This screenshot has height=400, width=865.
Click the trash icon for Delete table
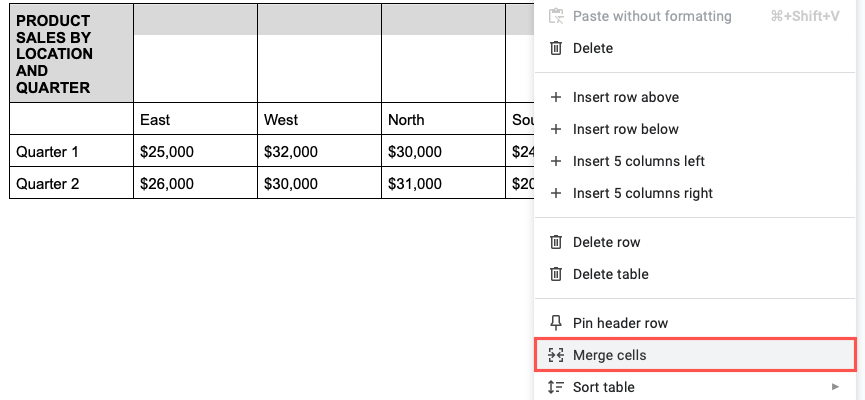556,274
